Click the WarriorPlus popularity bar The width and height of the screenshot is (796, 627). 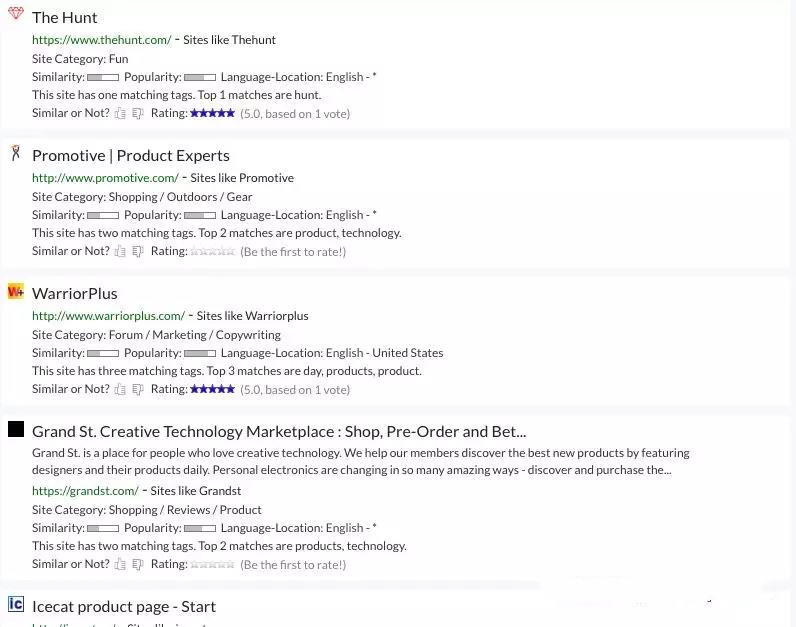click(200, 353)
